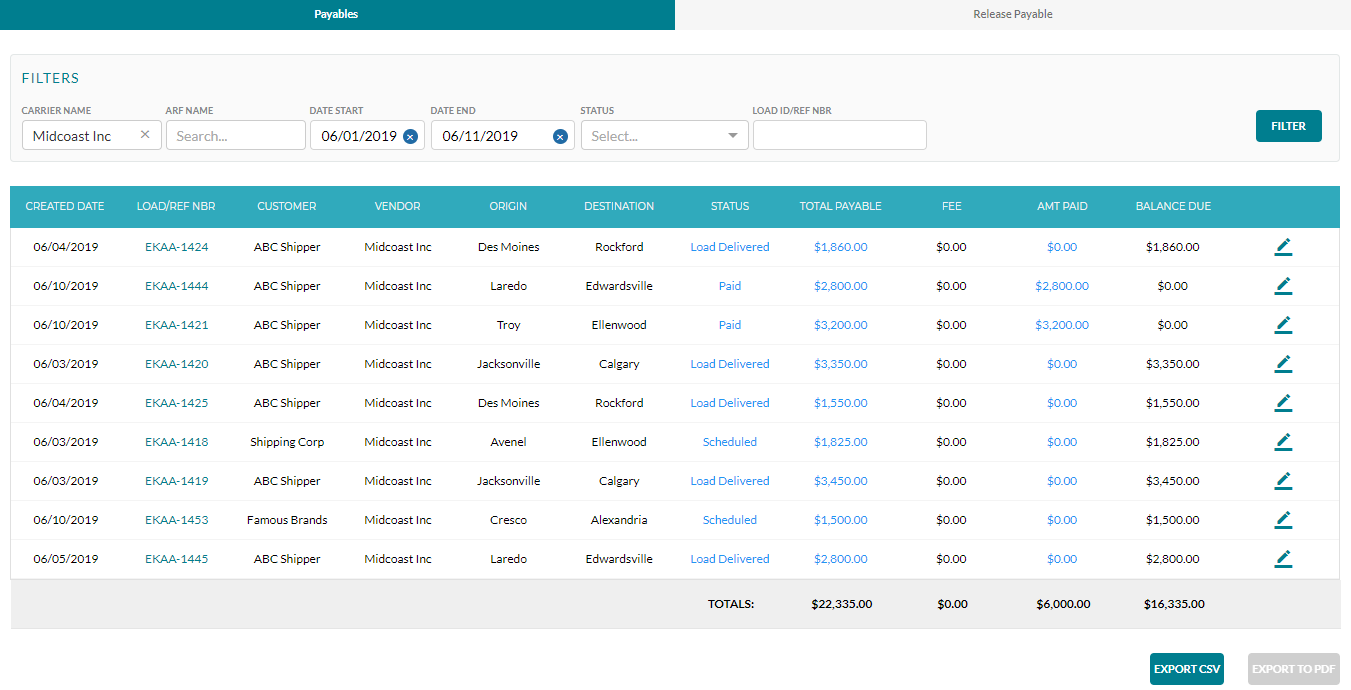1351x690 pixels.
Task: Click the ARF Name search field
Action: tap(236, 134)
